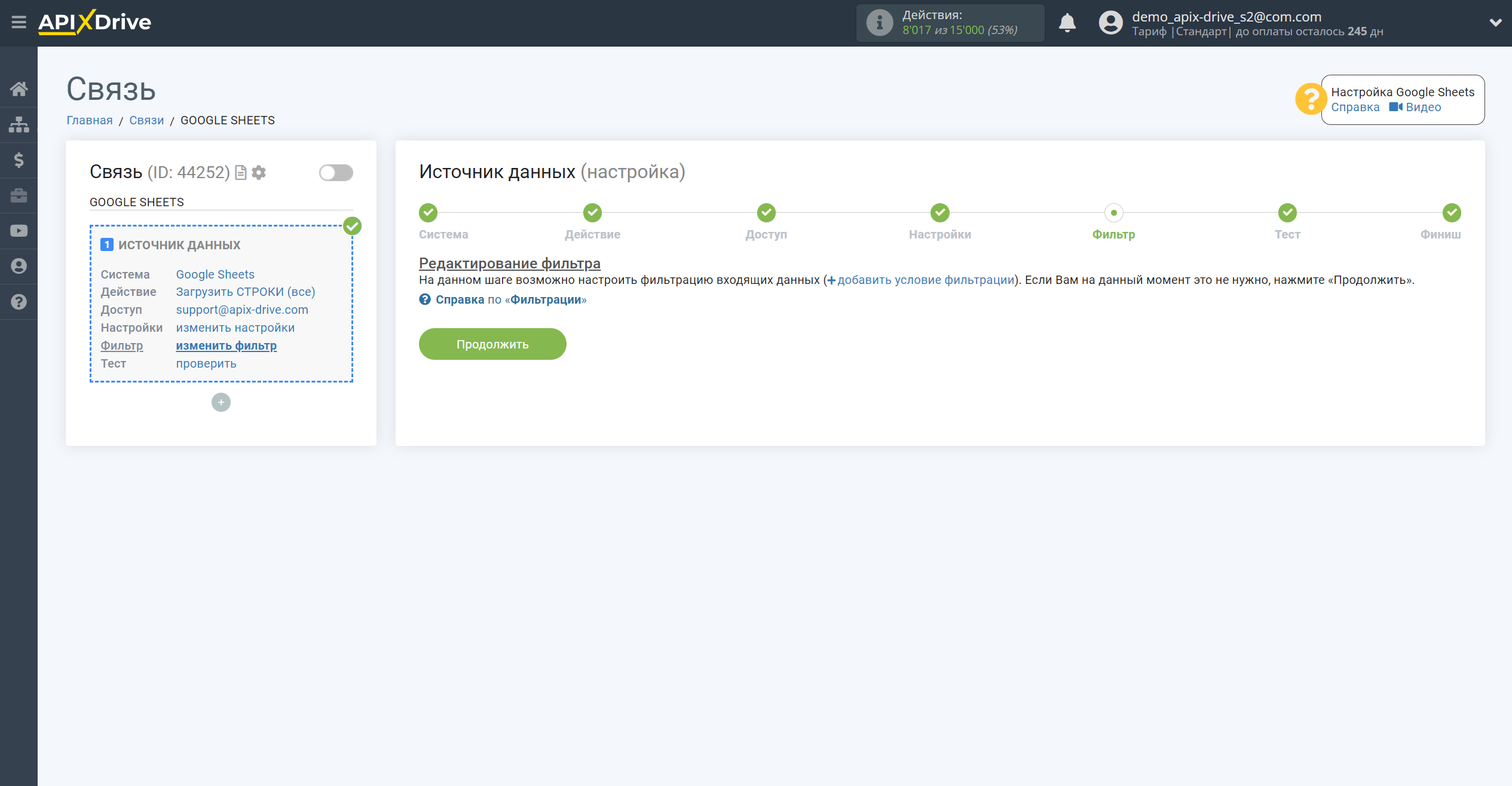Click проверить test link
1512x786 pixels.
pos(206,363)
